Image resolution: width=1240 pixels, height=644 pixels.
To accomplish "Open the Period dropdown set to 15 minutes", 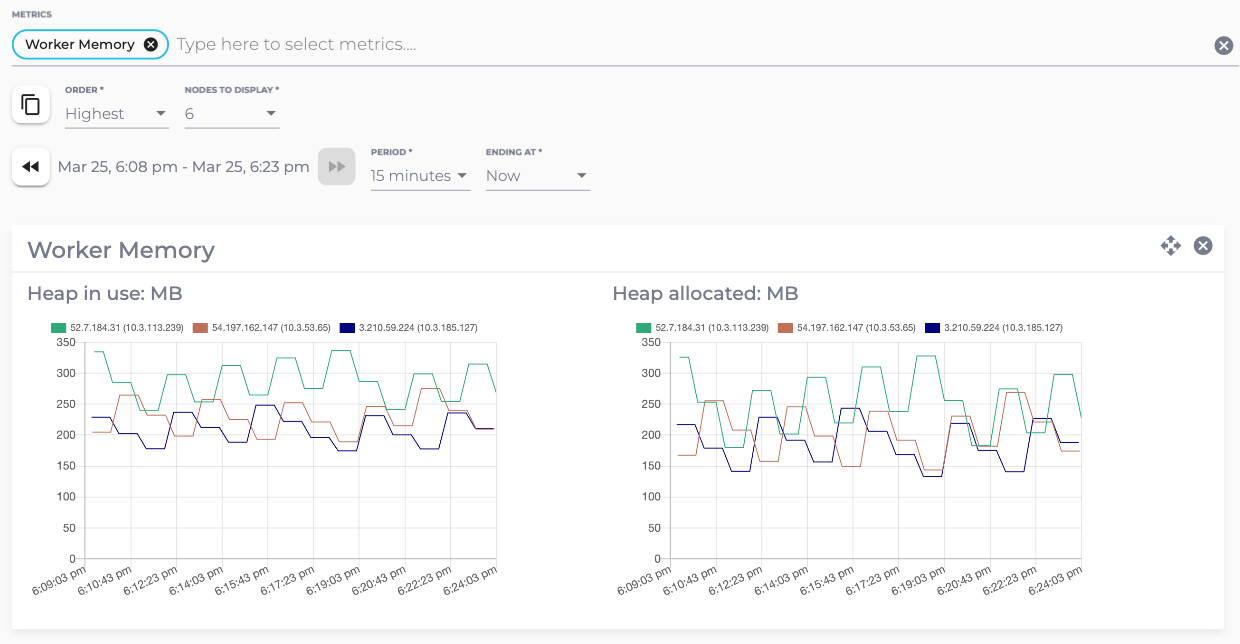I will pyautogui.click(x=419, y=176).
